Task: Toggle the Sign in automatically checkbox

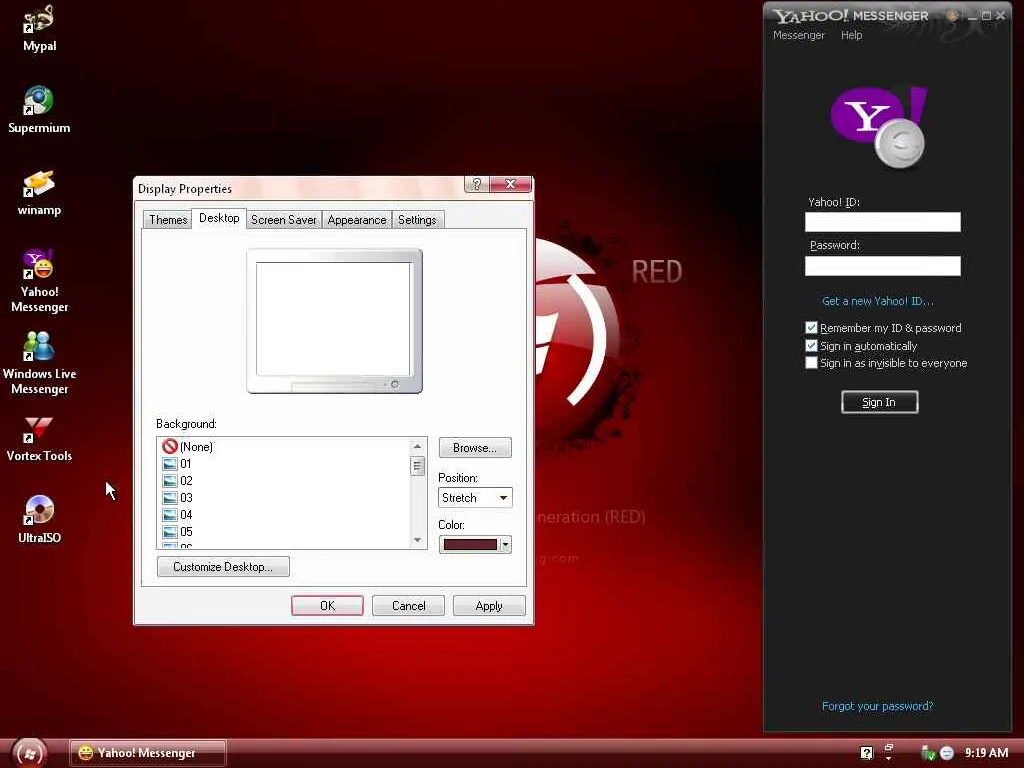Action: point(811,345)
